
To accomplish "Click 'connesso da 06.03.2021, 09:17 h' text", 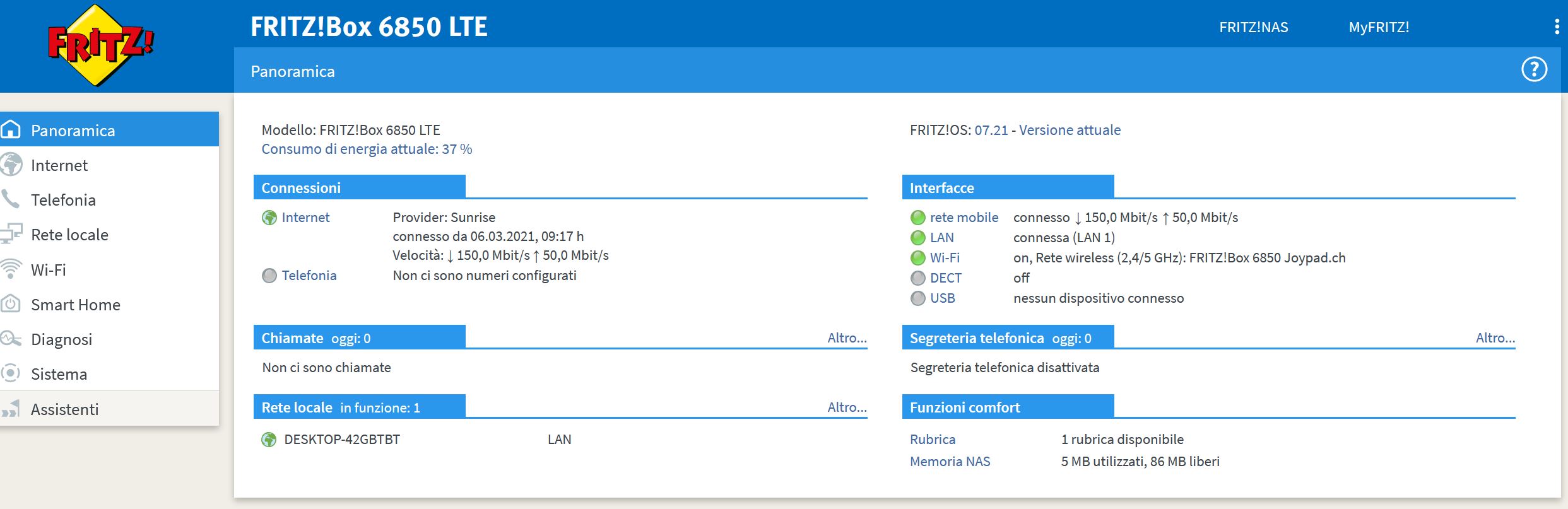I will tap(488, 237).
